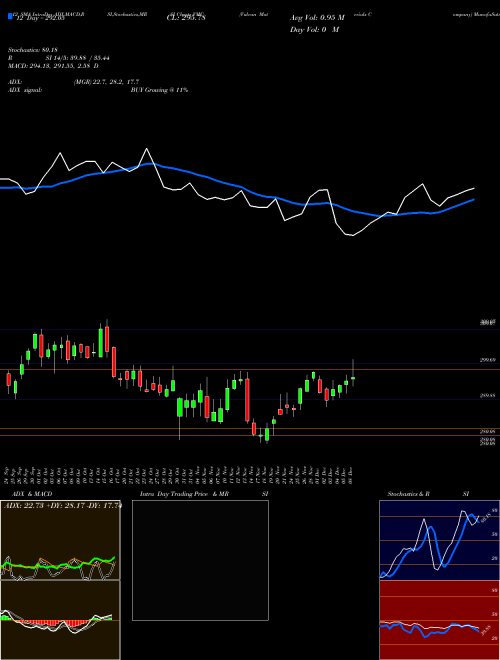Click the most recent candlestick in price chart

coord(353,378)
